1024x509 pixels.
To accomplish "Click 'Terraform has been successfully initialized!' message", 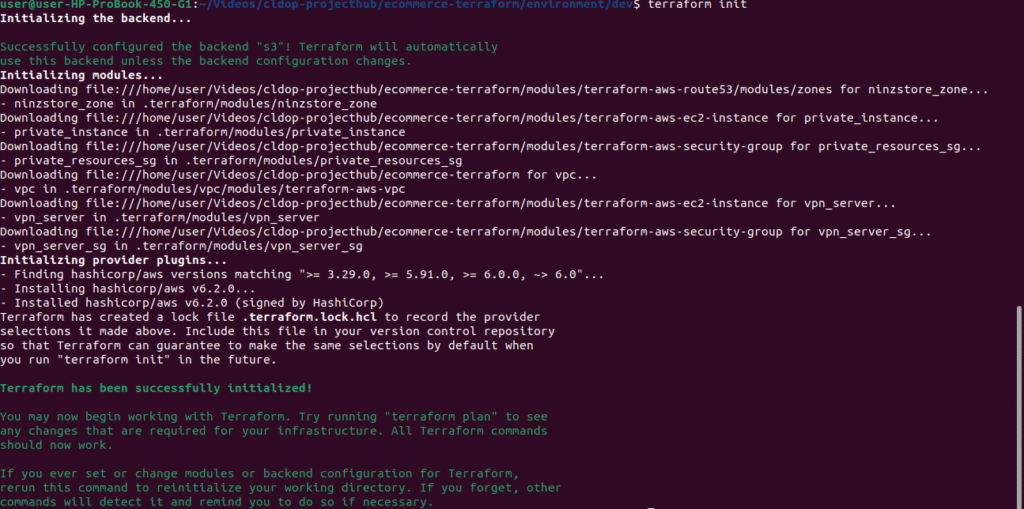I will pyautogui.click(x=156, y=389).
